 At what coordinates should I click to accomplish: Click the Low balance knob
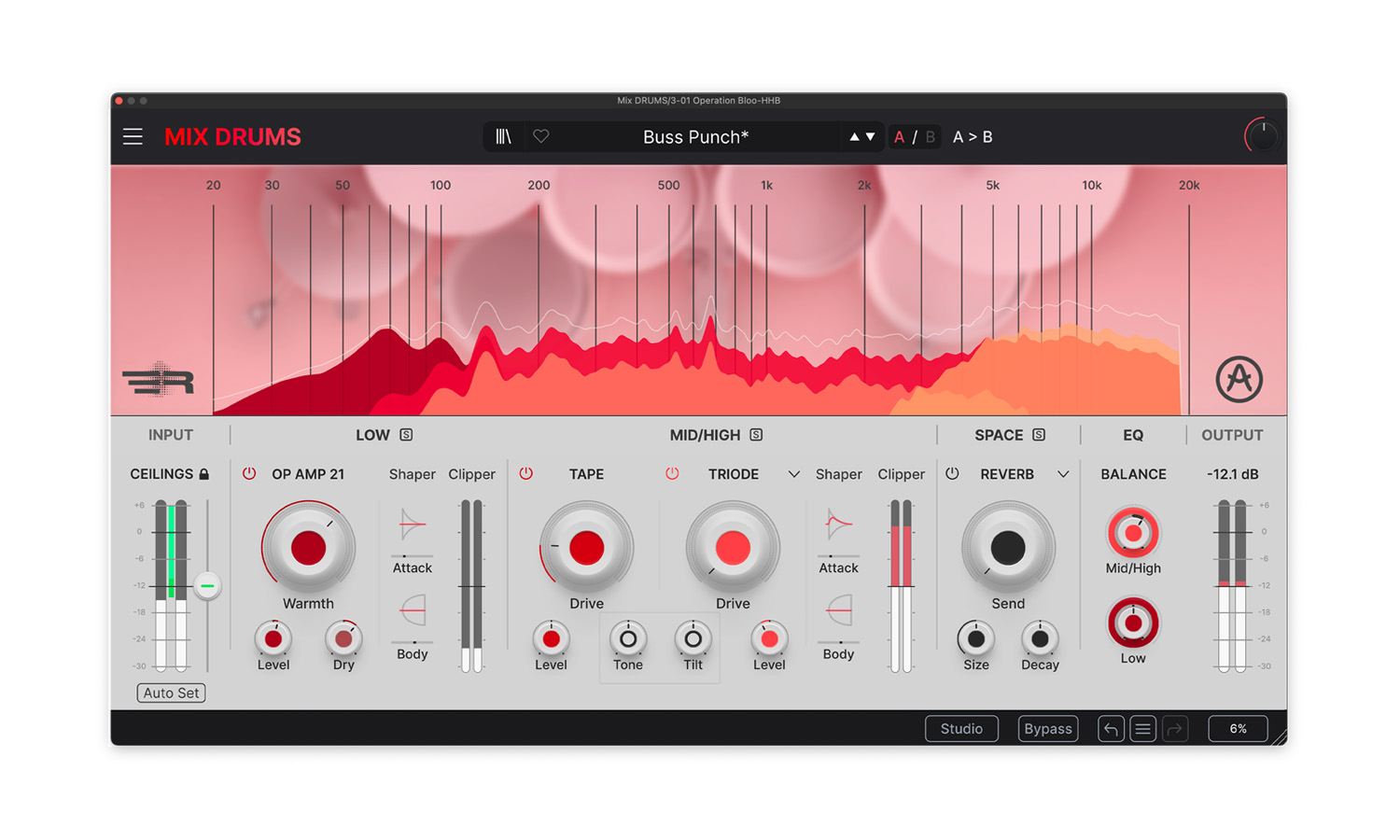[x=1133, y=623]
